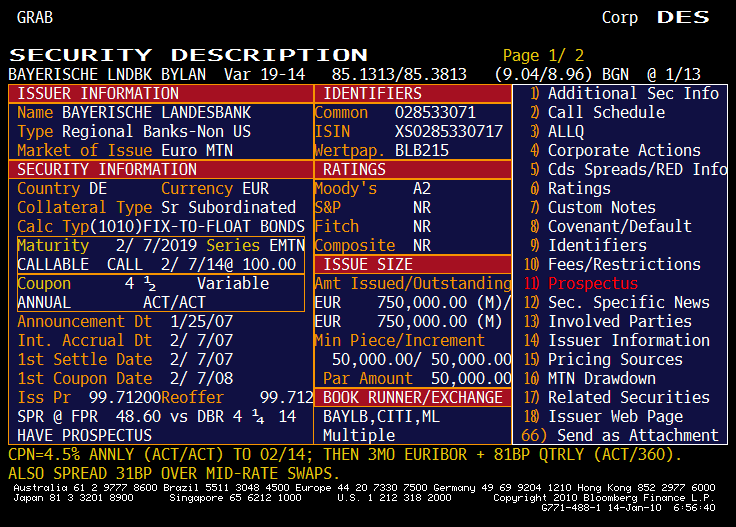Select the Call Schedule option
This screenshot has height=527, width=736.
[x=606, y=112]
